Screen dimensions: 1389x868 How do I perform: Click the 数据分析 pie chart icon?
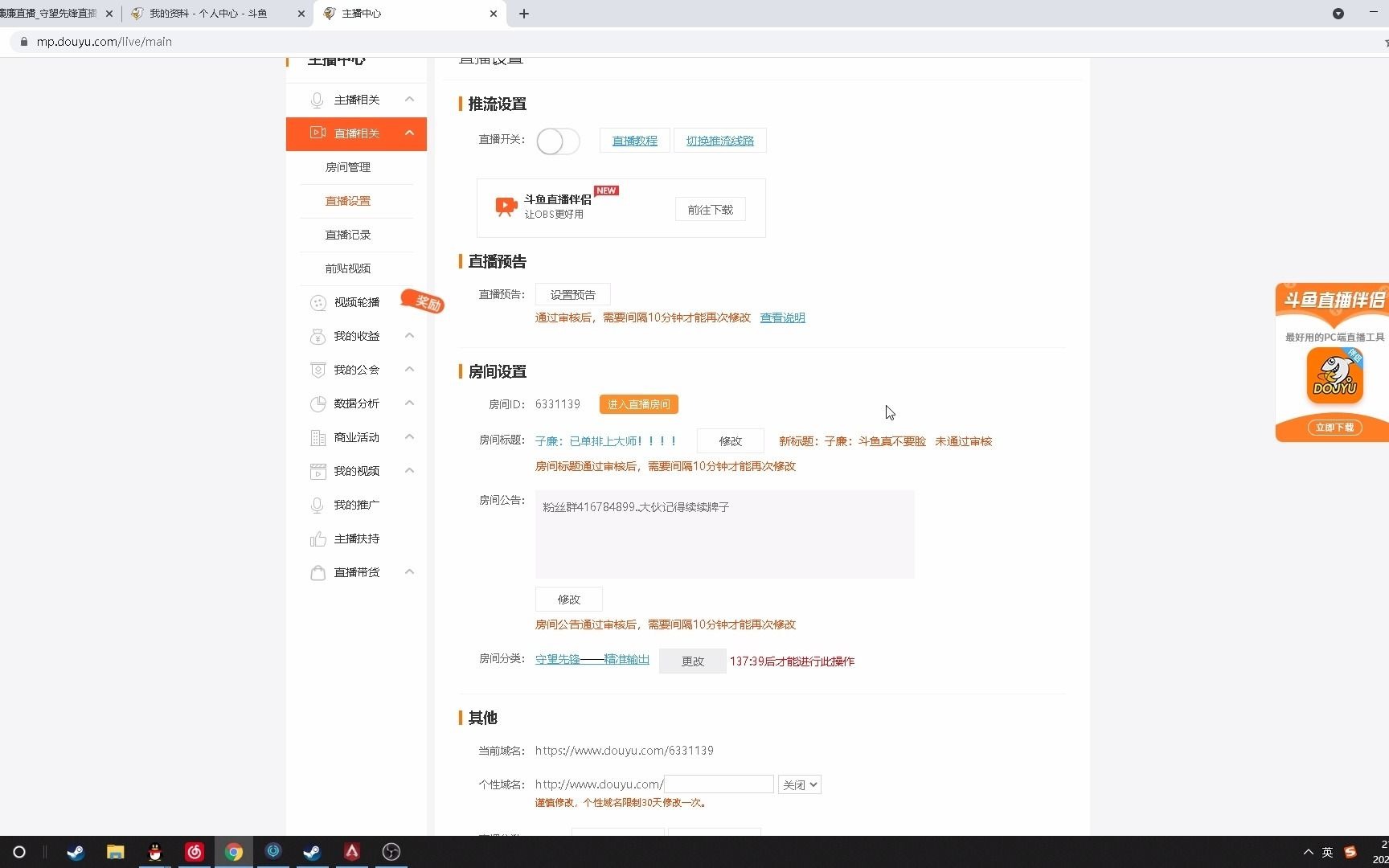[x=318, y=403]
